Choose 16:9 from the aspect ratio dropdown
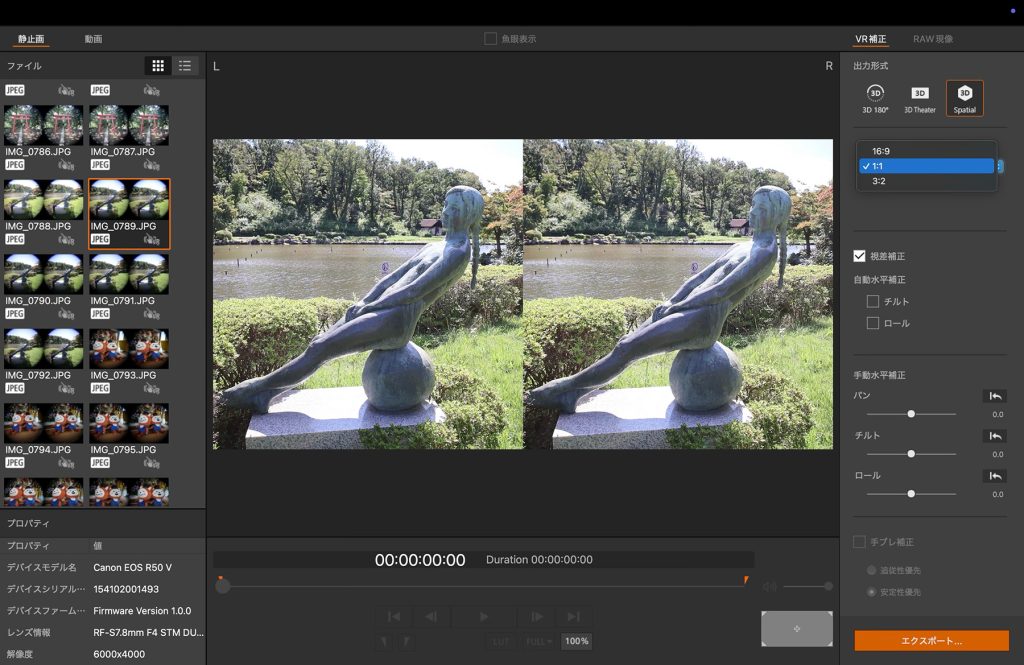1024x665 pixels. pyautogui.click(x=881, y=152)
